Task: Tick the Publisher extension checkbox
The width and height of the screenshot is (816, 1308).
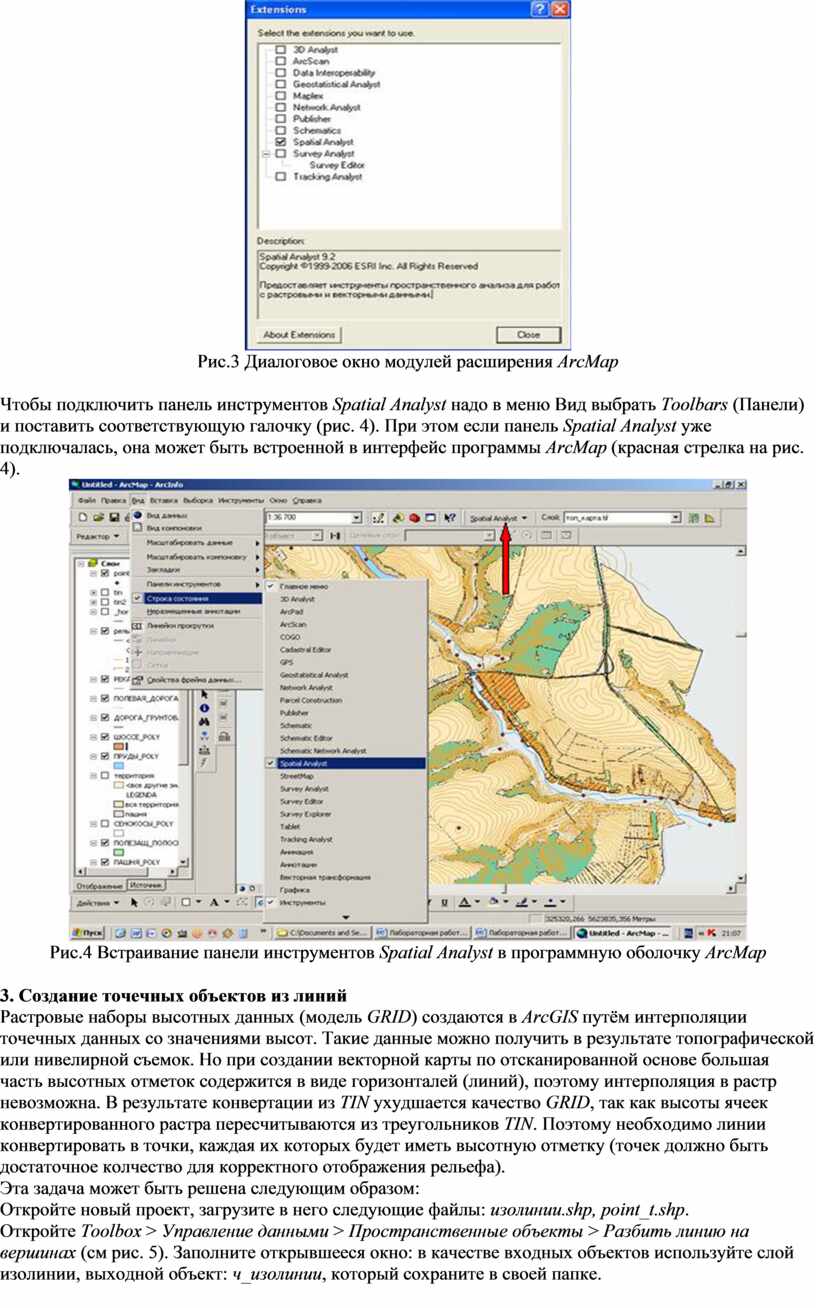Action: [x=281, y=119]
